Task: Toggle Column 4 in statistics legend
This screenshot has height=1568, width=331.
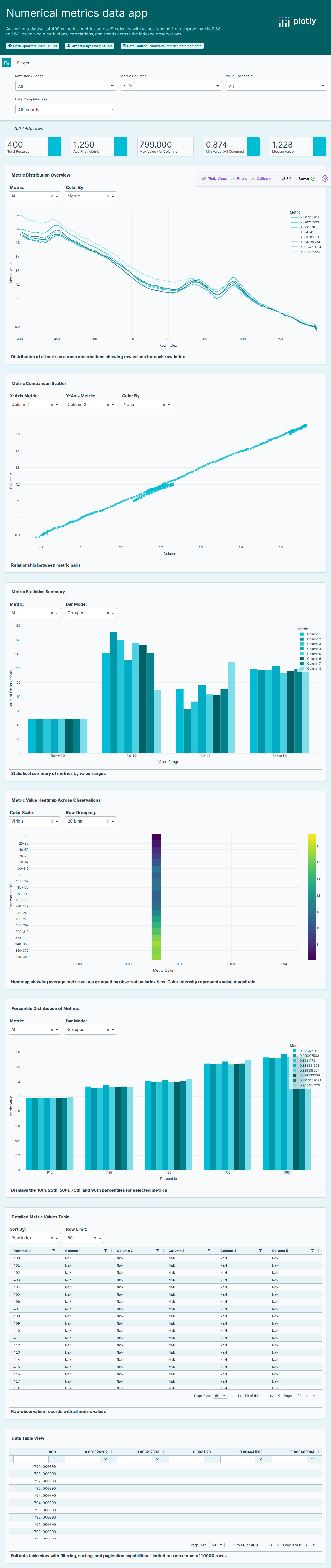Action: (x=310, y=648)
